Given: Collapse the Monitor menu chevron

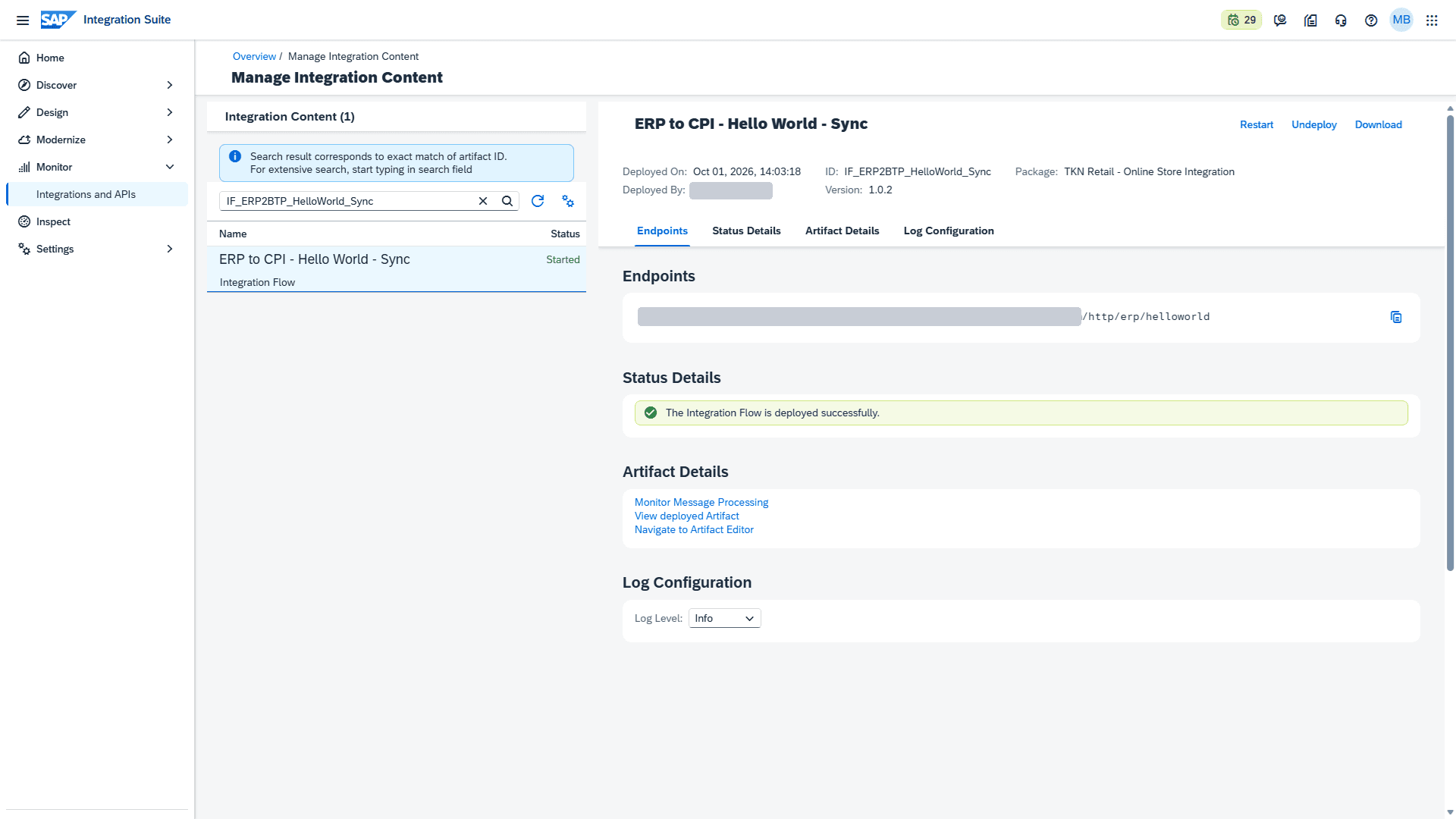Looking at the screenshot, I should coord(170,167).
